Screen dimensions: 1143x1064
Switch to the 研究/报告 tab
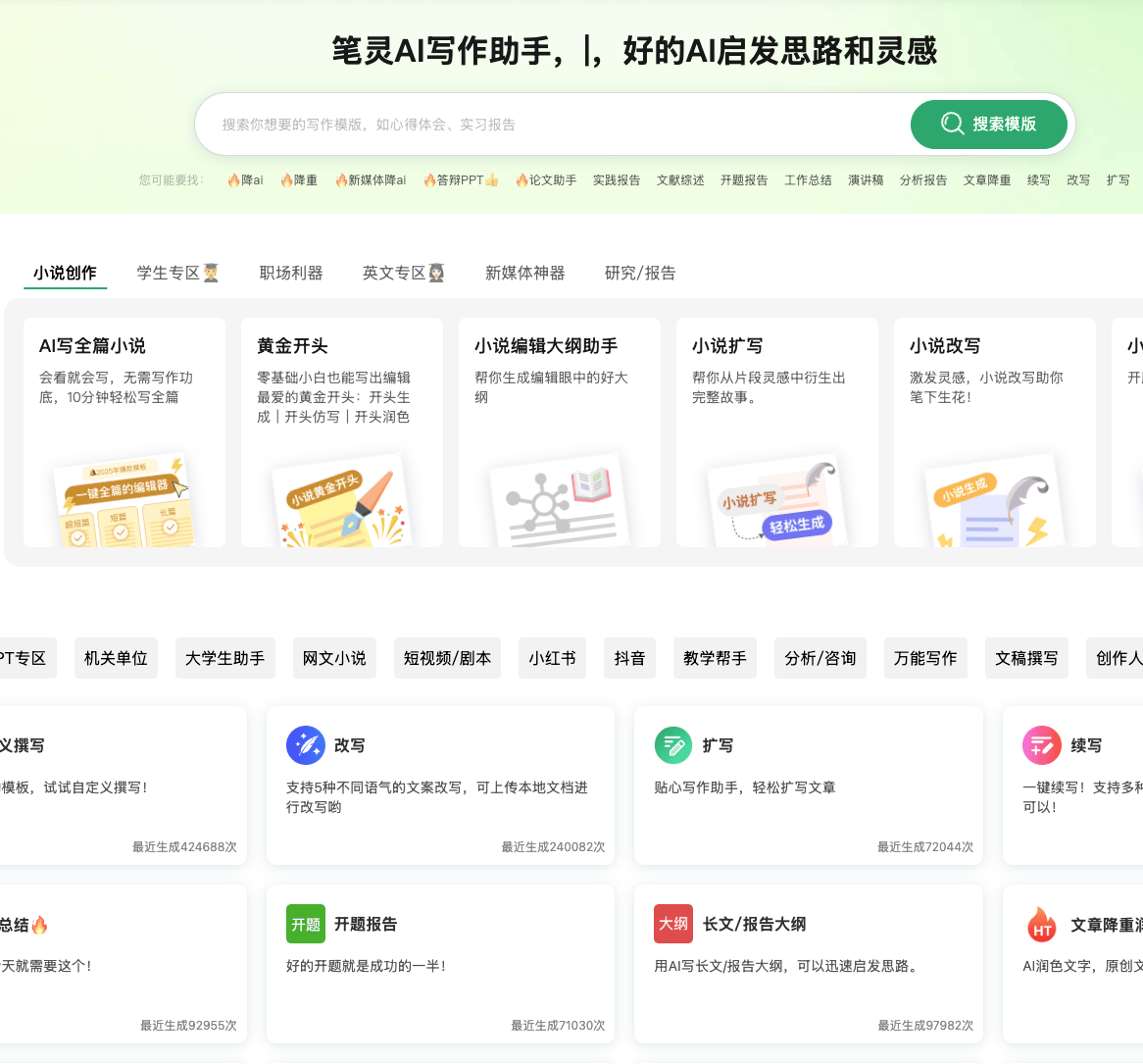pyautogui.click(x=640, y=273)
